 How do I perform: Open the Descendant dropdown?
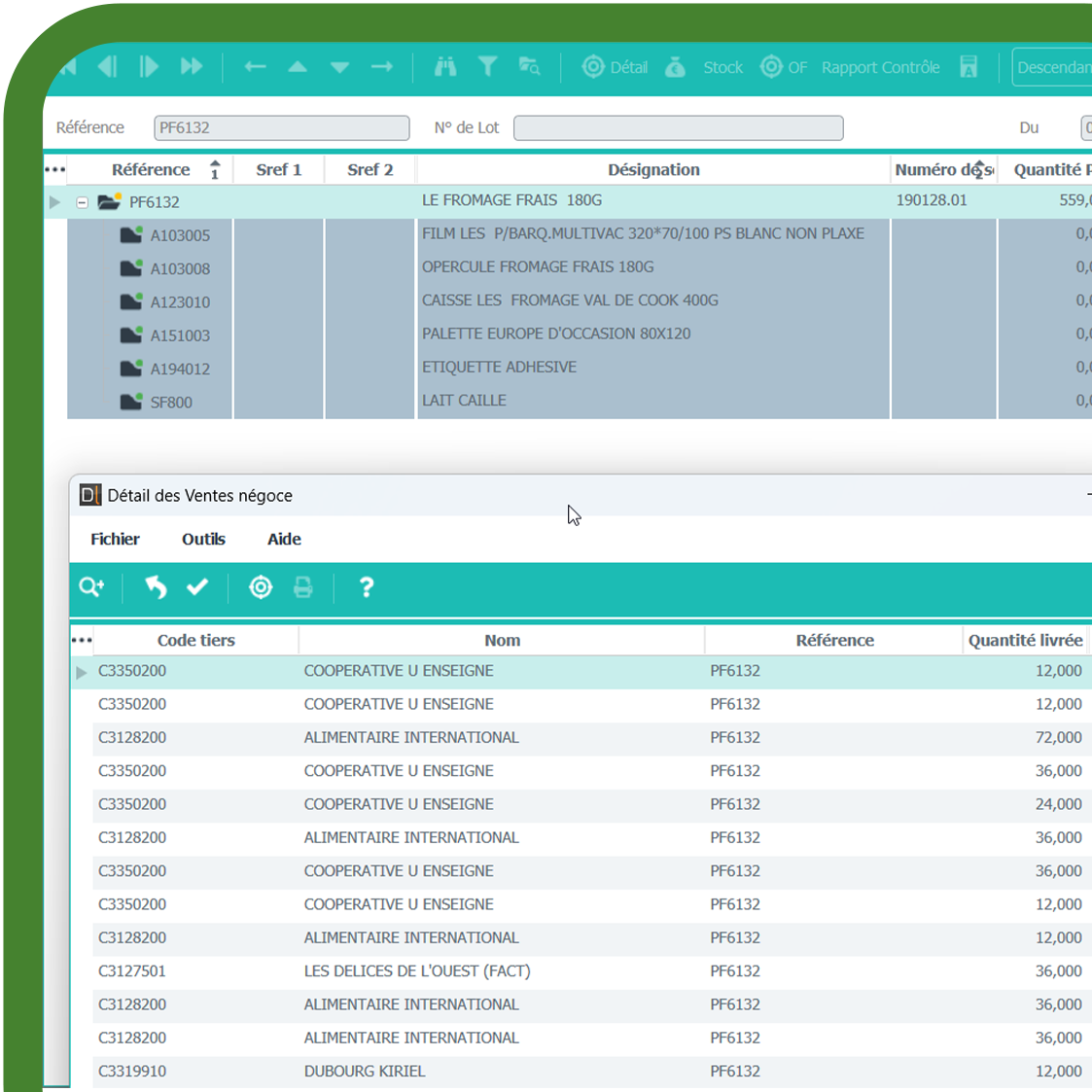1052,67
